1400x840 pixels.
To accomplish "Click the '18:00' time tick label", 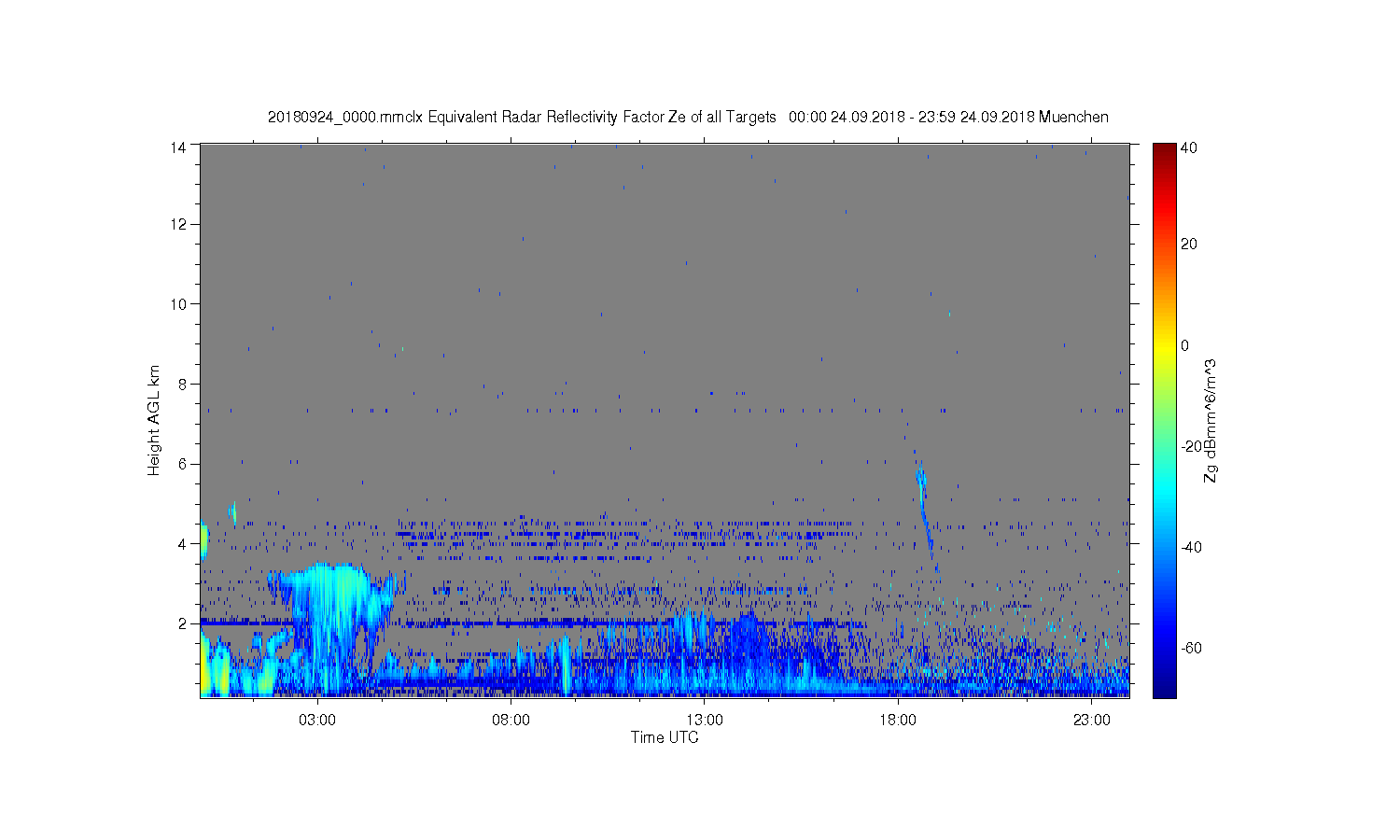I will point(898,721).
